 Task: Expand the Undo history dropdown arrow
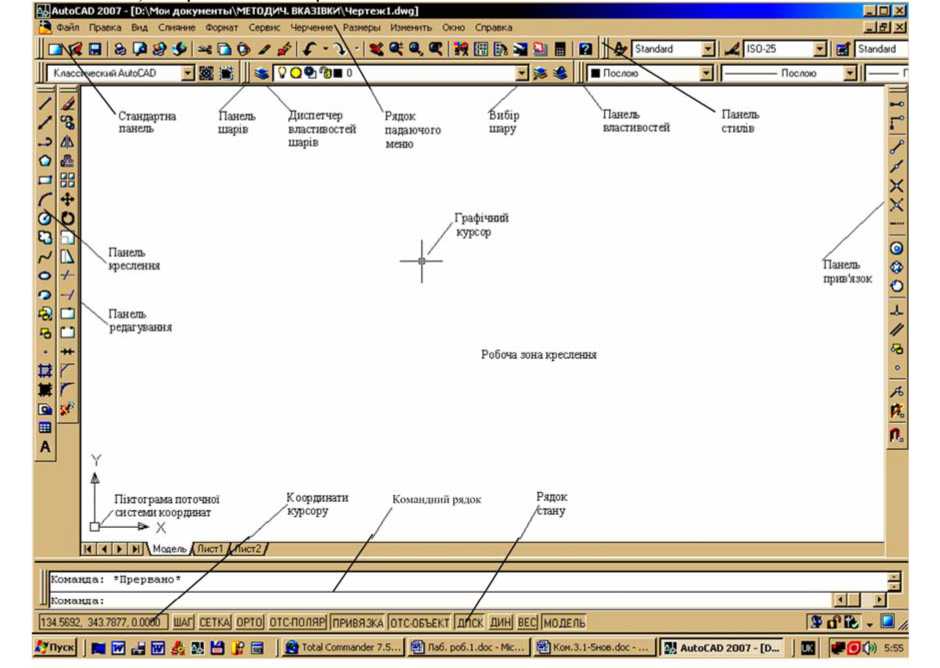click(x=326, y=49)
